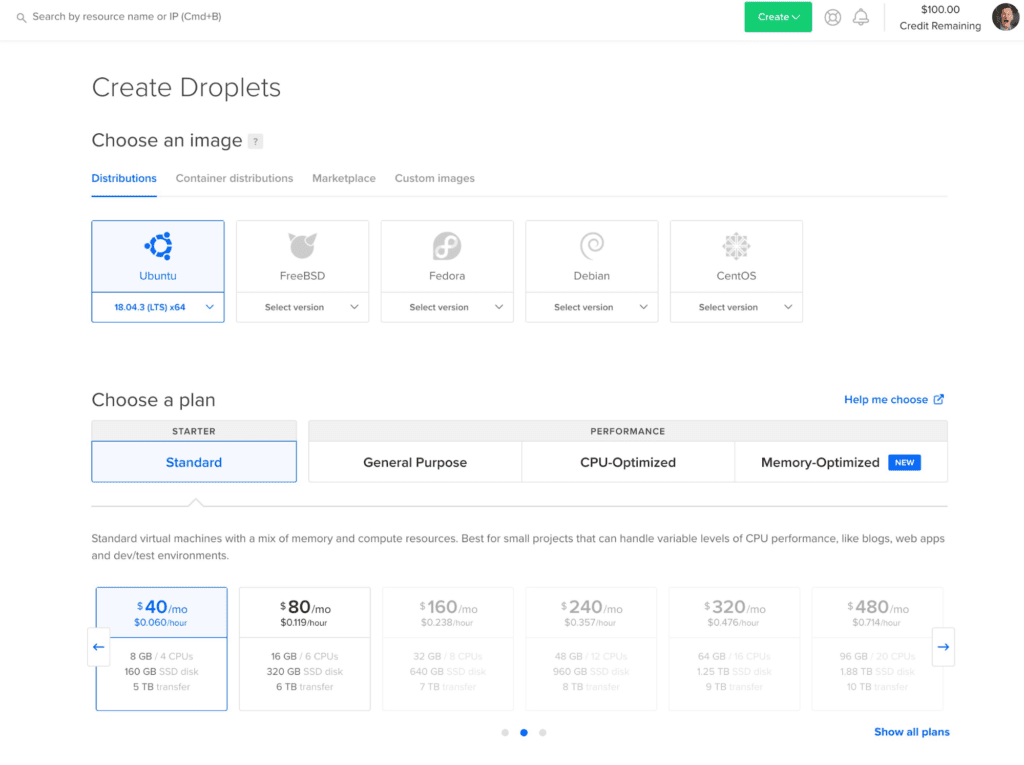This screenshot has height=765, width=1024.
Task: Click the external link icon beside Help me choose
Action: pyautogui.click(x=938, y=399)
